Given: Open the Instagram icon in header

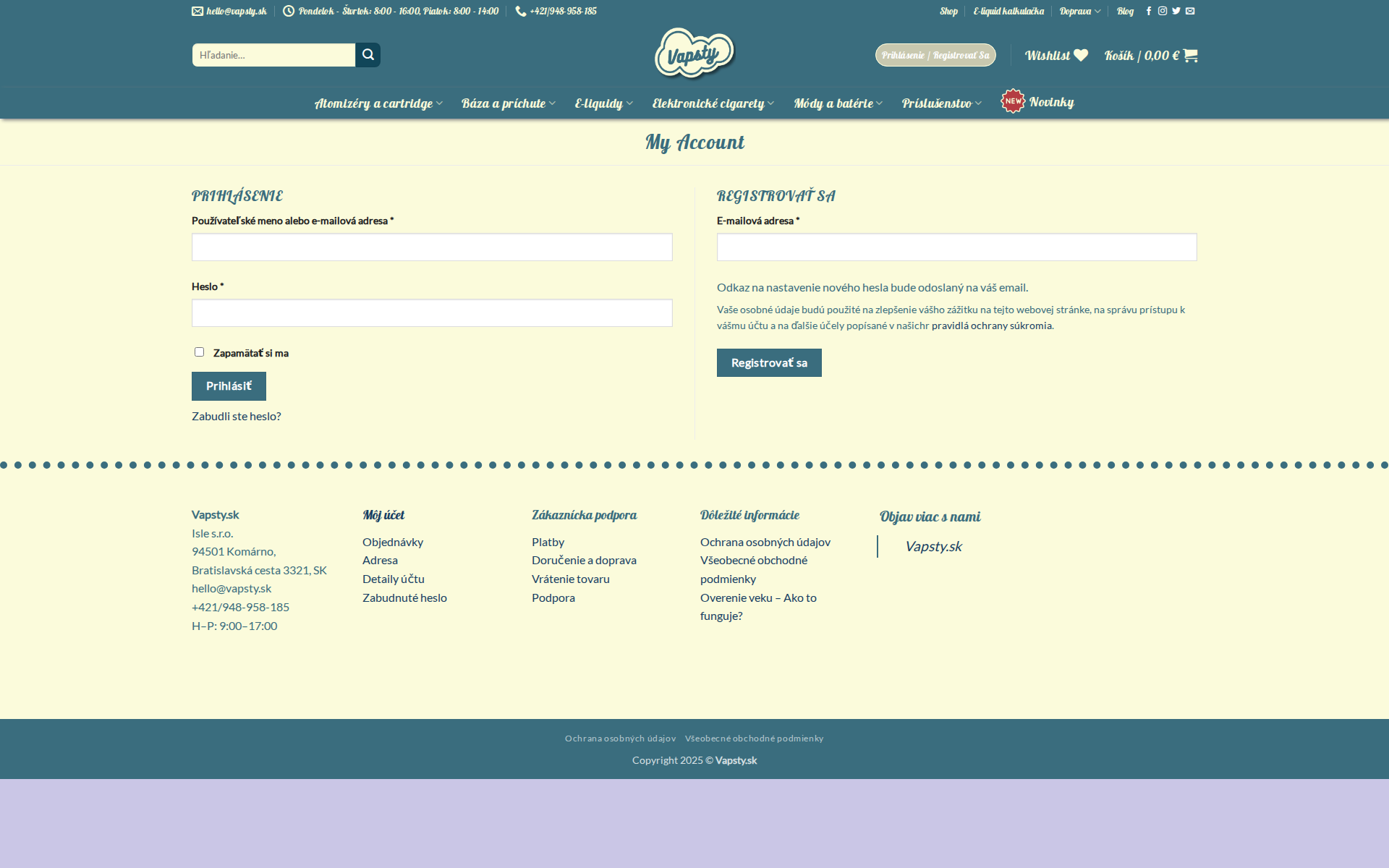Looking at the screenshot, I should click(1163, 11).
